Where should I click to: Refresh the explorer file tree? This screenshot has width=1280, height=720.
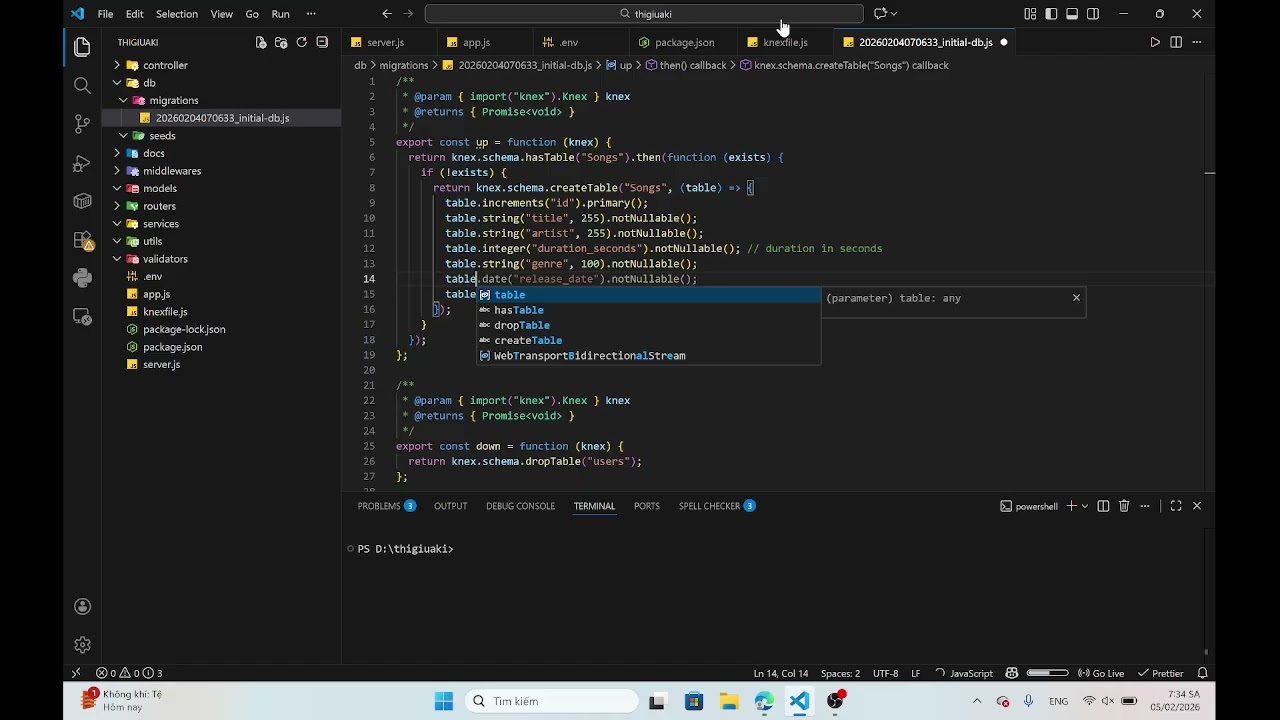301,42
